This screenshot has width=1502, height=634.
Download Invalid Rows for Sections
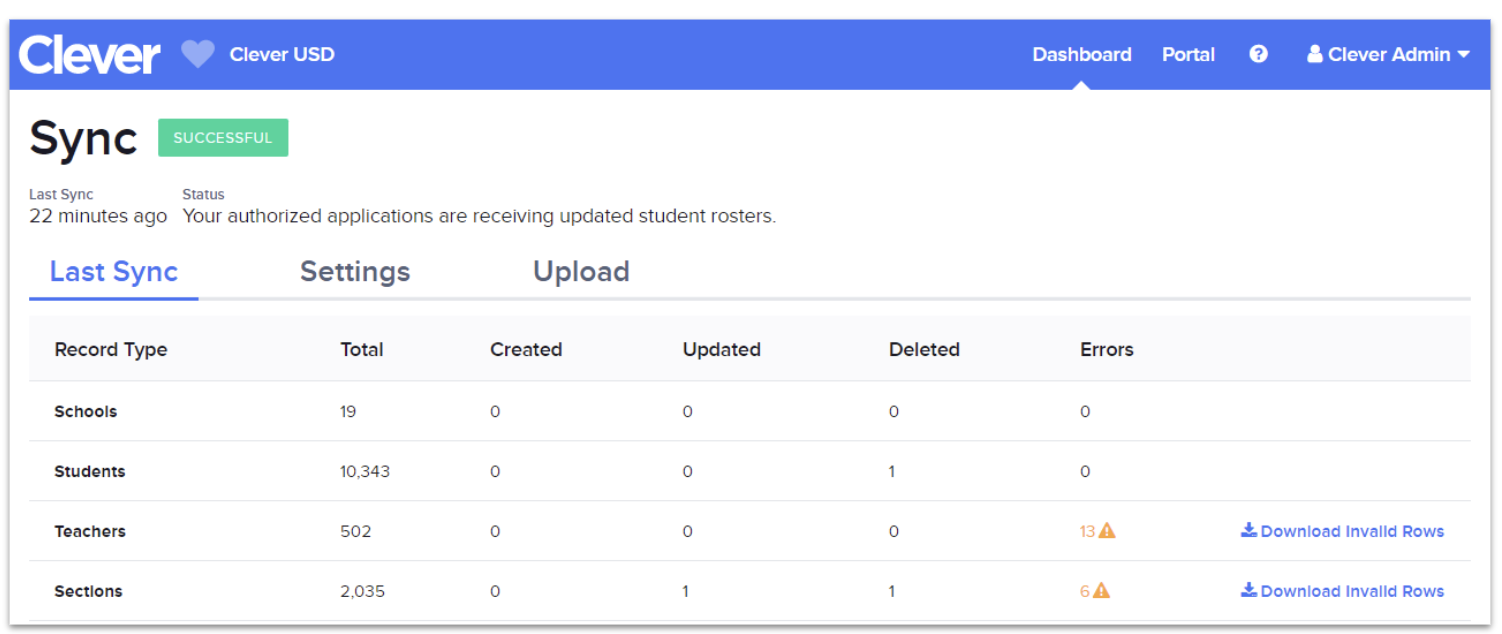pyautogui.click(x=1352, y=591)
